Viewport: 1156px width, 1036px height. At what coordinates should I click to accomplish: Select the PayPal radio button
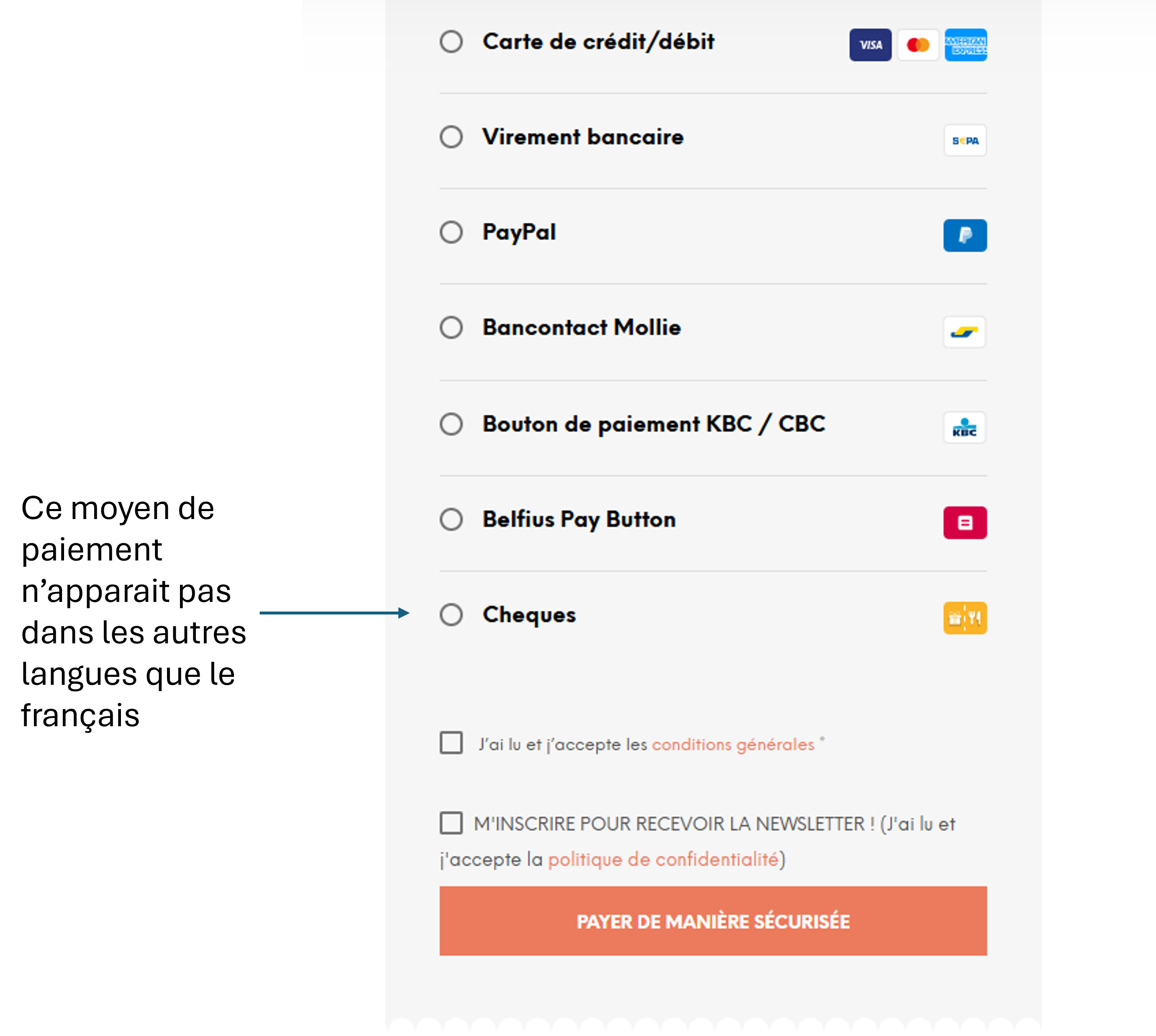point(451,232)
